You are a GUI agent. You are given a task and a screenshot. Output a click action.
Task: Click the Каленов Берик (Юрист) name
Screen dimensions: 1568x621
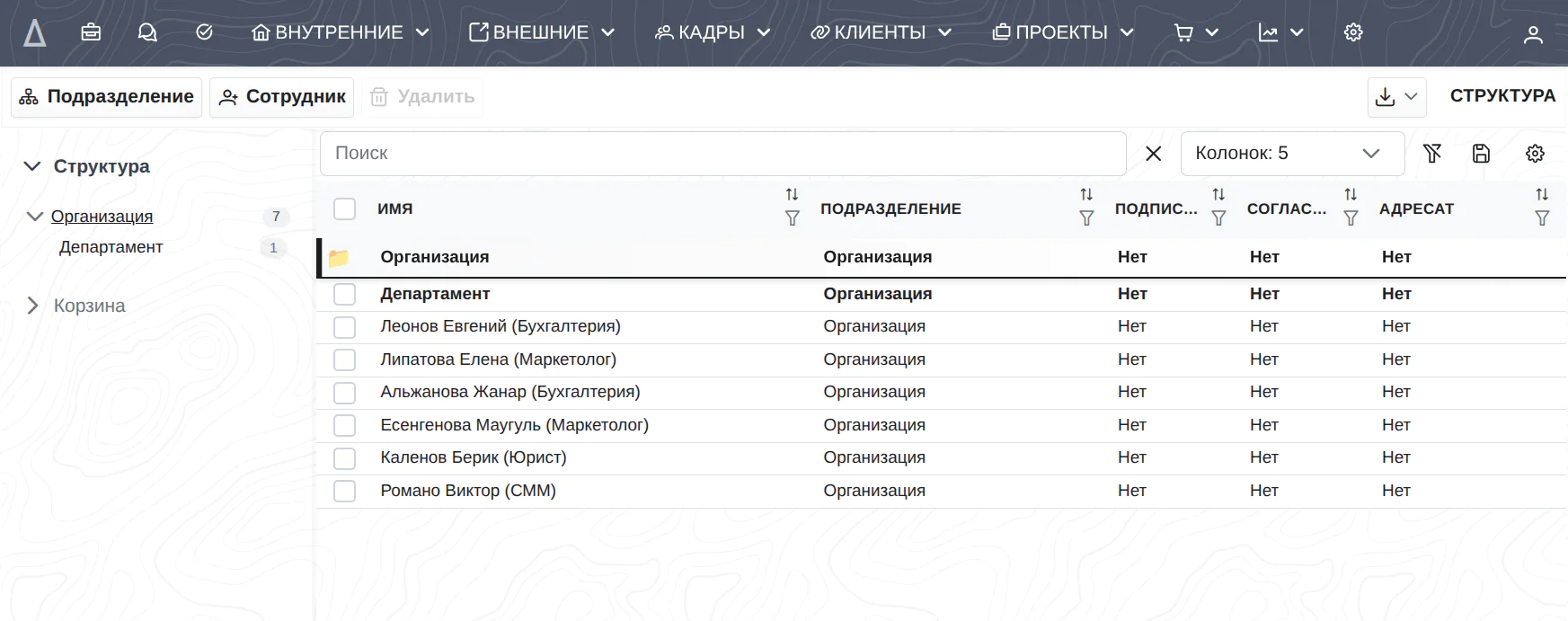pyautogui.click(x=474, y=457)
